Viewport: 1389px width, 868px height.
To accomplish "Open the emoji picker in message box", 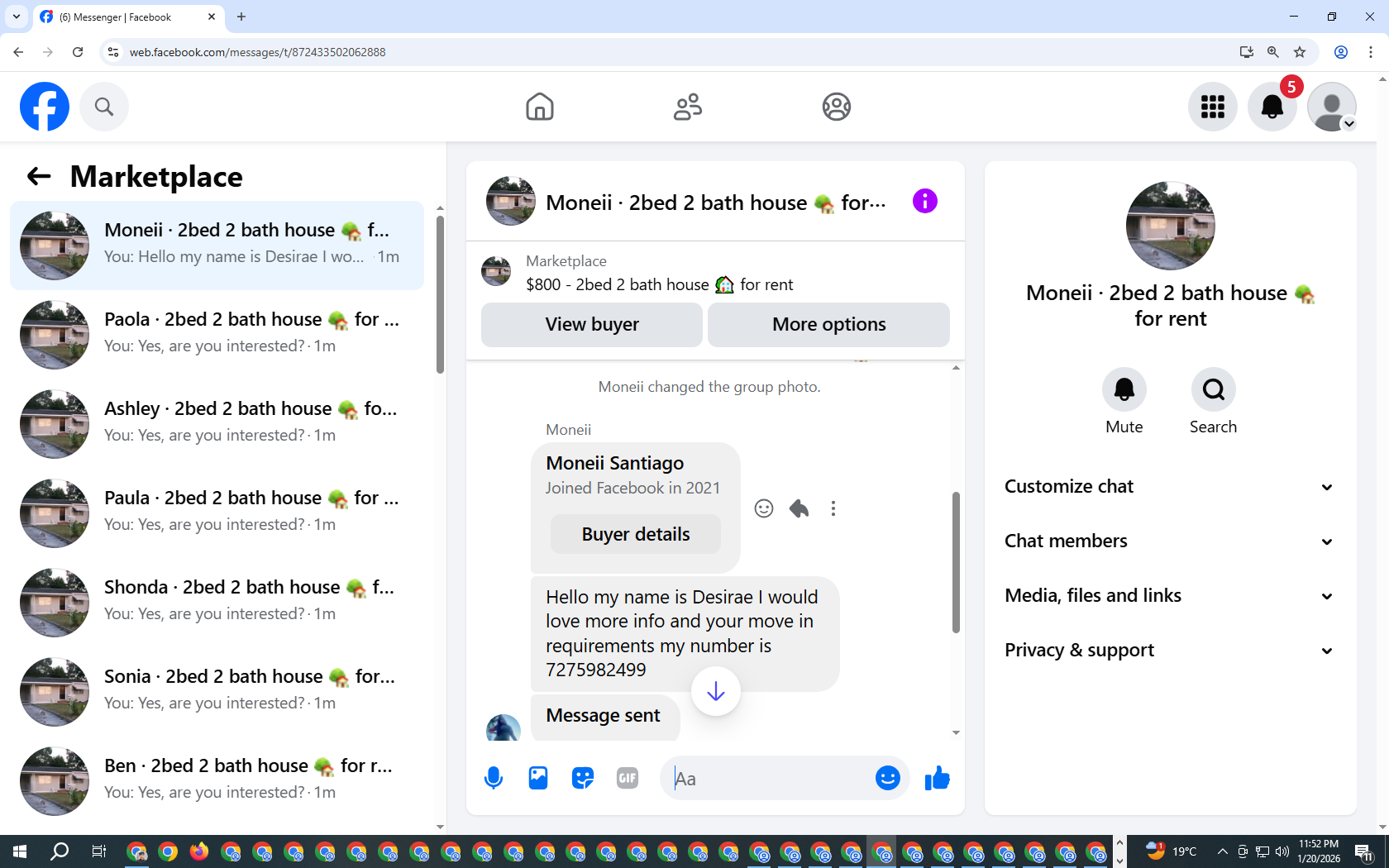I will pos(887,778).
